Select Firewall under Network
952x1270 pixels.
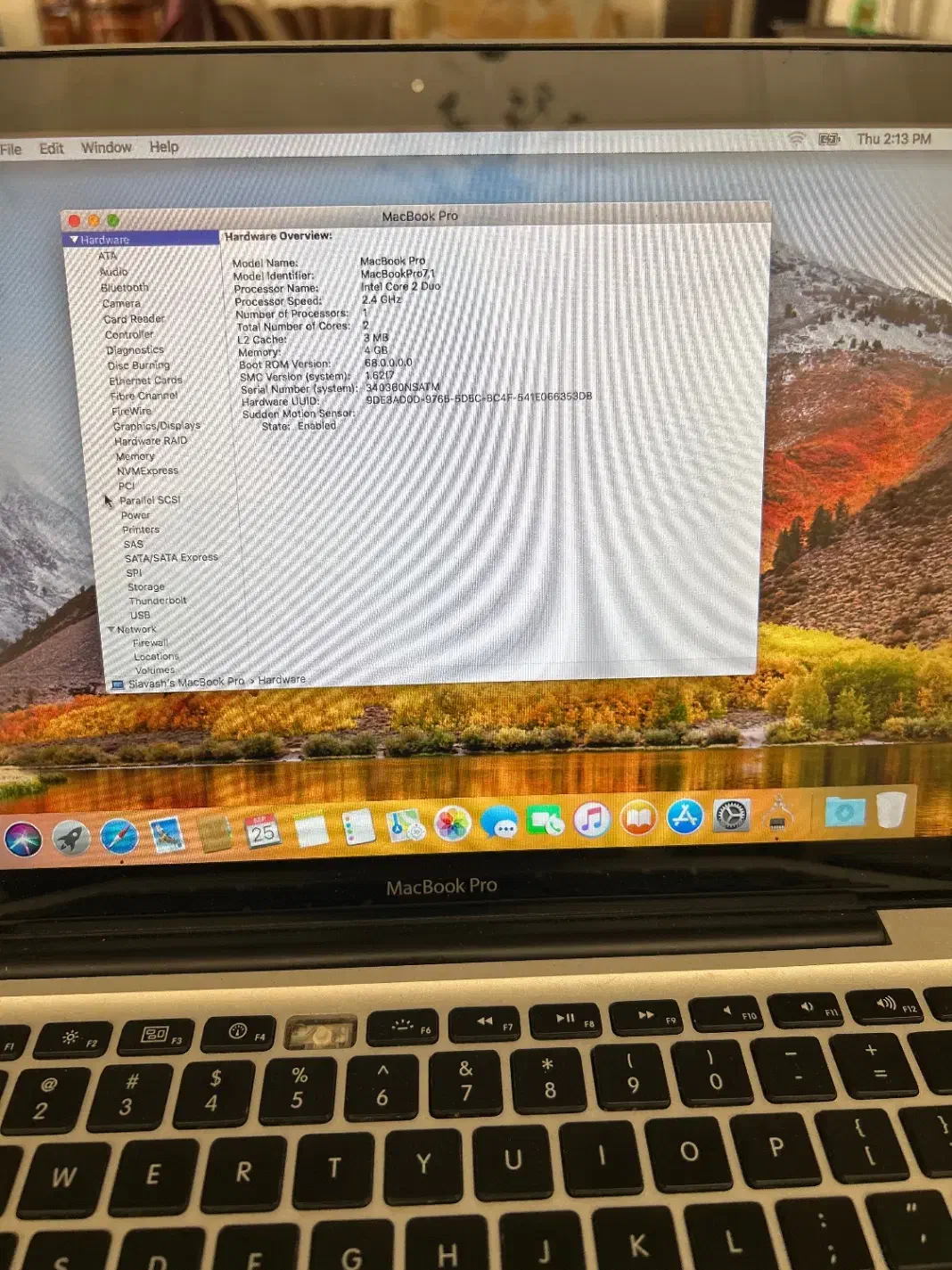(x=151, y=643)
